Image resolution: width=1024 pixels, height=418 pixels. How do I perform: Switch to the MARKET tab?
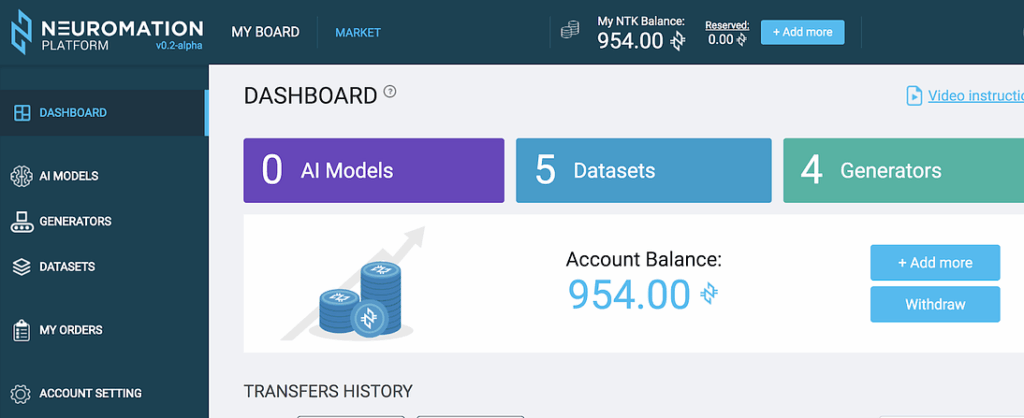coord(358,33)
